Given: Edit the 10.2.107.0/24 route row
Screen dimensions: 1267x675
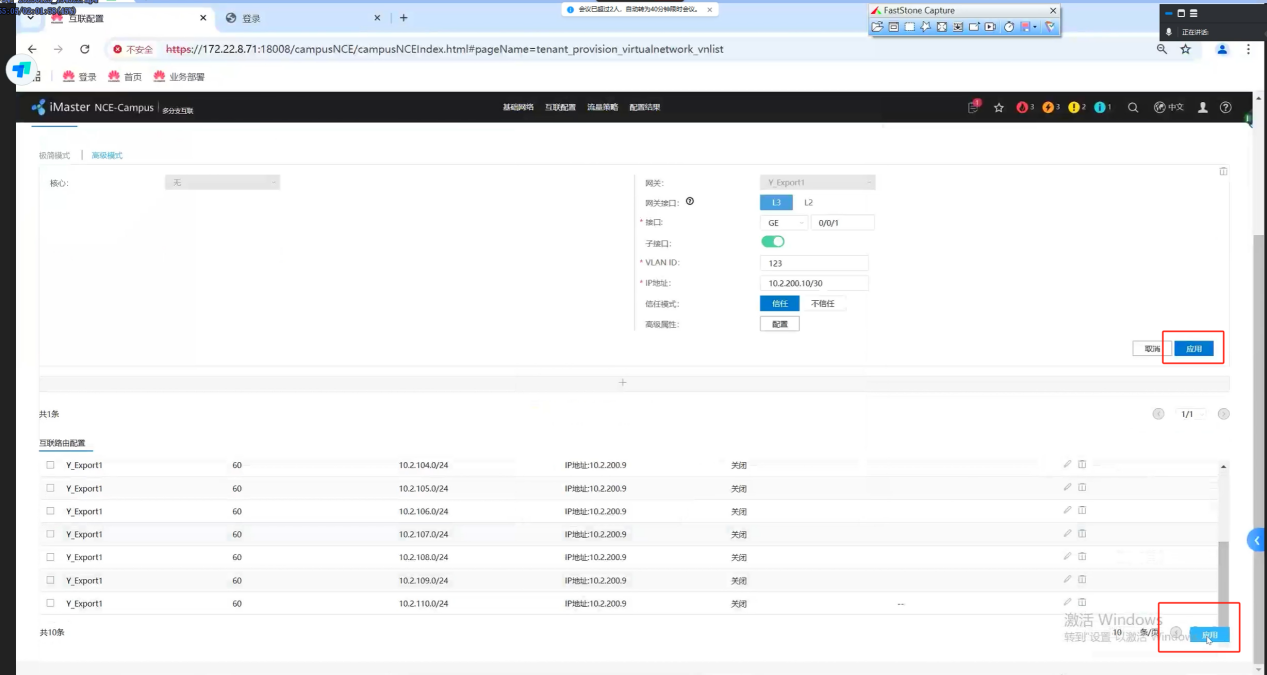Looking at the screenshot, I should pyautogui.click(x=1067, y=533).
